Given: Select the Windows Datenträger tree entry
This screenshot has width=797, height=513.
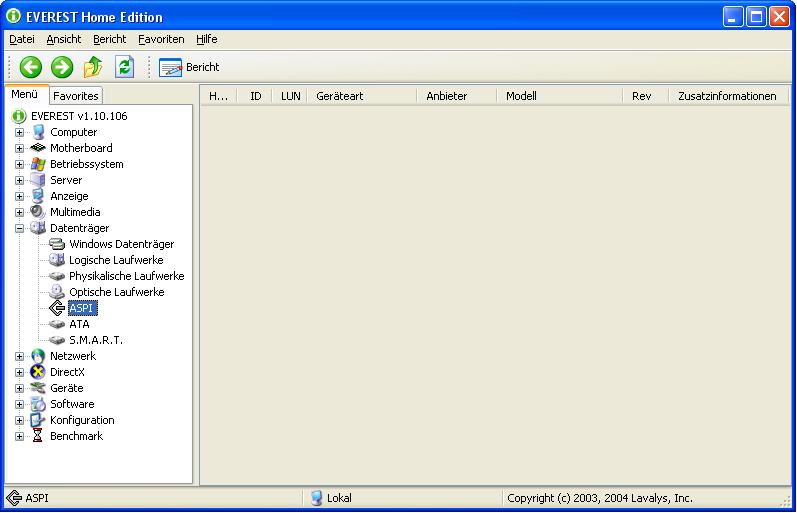Looking at the screenshot, I should (x=121, y=244).
